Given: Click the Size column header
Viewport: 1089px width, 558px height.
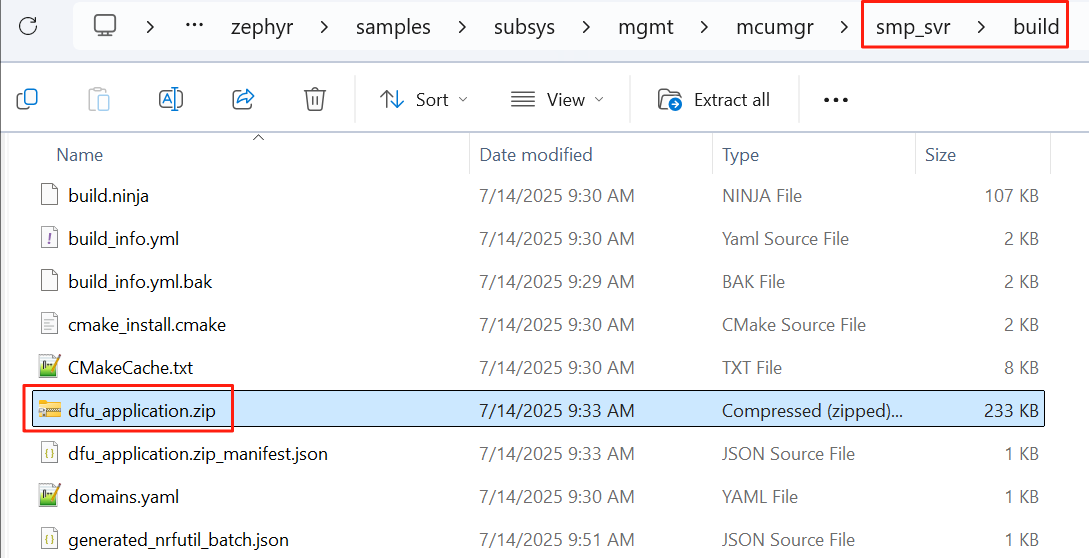Looking at the screenshot, I should (x=940, y=155).
